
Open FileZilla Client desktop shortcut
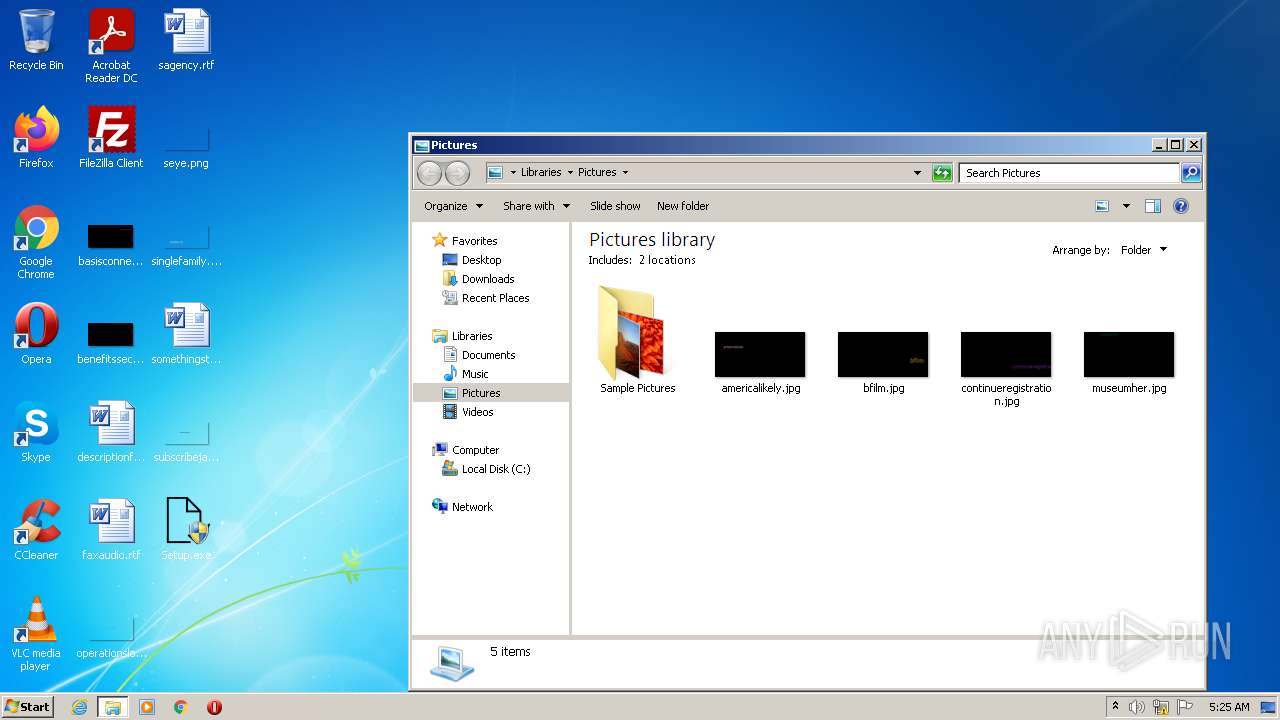point(111,138)
